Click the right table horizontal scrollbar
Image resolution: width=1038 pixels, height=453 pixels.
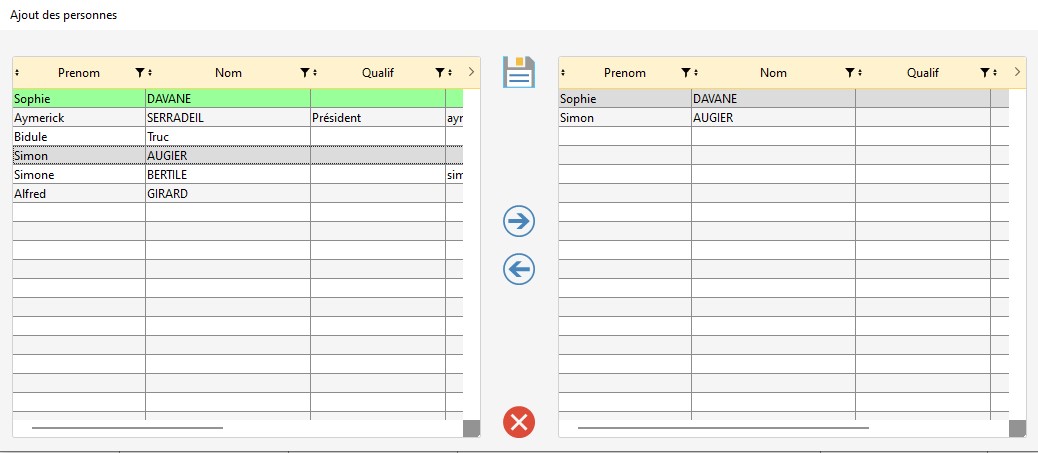click(x=722, y=428)
